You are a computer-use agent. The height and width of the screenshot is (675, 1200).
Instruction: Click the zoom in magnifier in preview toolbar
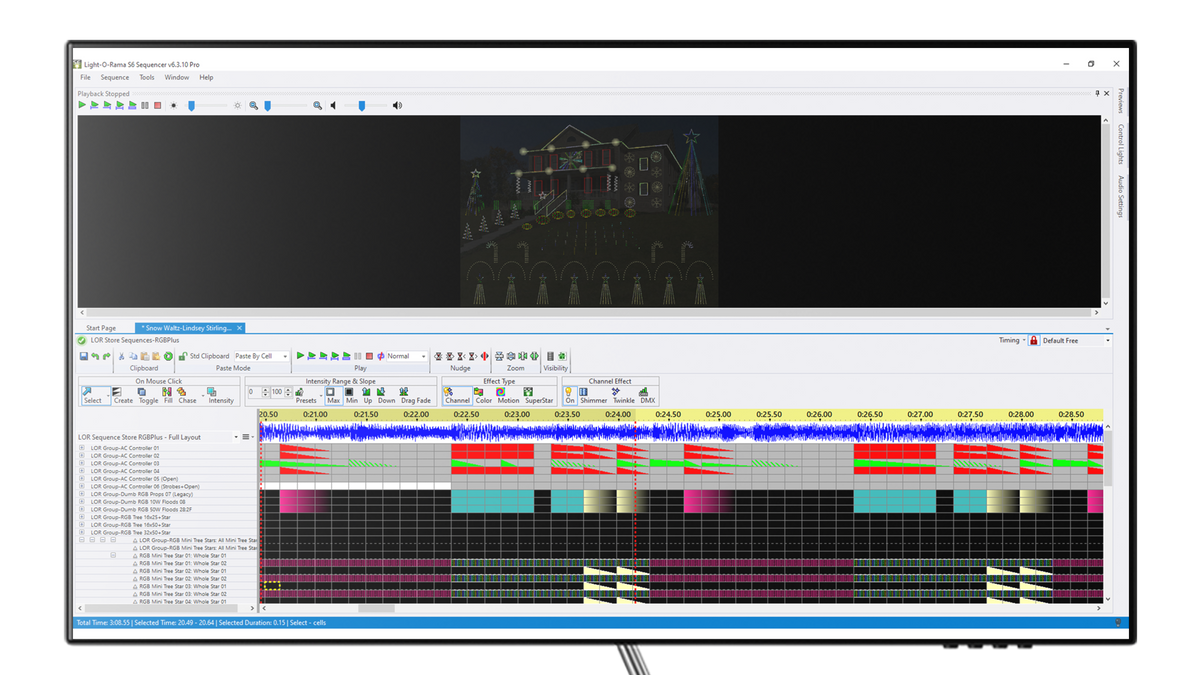tap(318, 105)
